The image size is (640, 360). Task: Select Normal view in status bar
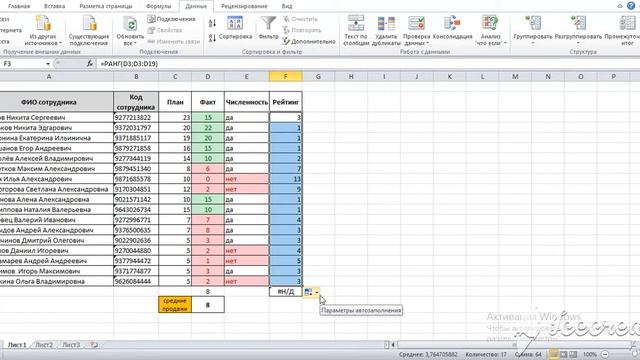point(554,354)
